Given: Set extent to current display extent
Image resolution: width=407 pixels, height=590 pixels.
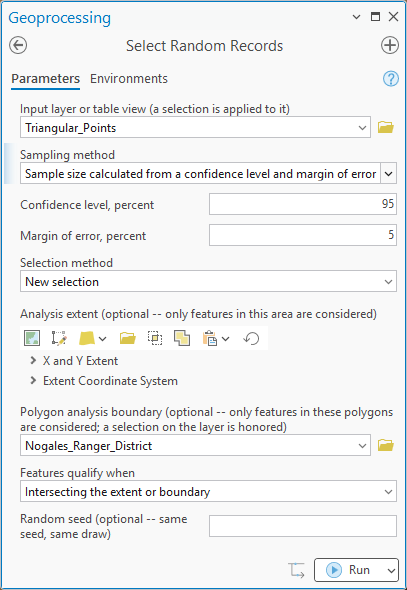Looking at the screenshot, I should (32, 338).
